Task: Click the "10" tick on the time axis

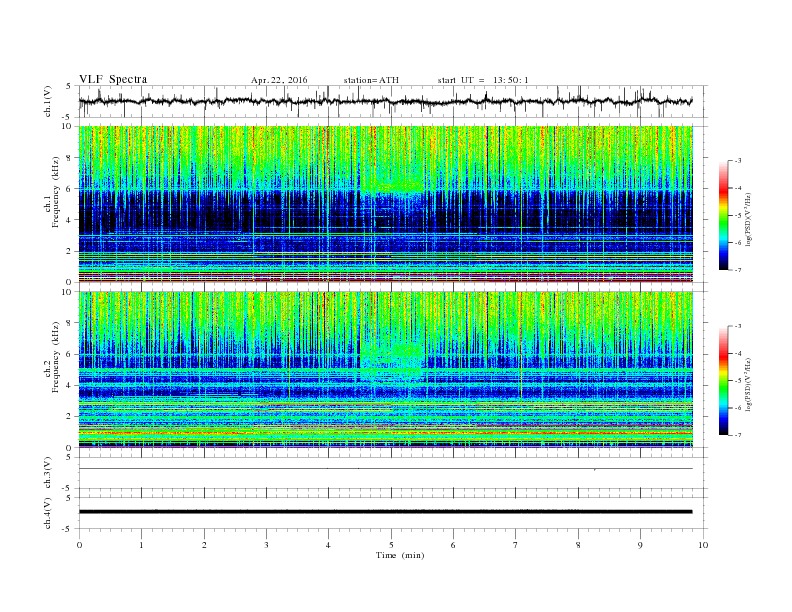Action: tap(703, 545)
